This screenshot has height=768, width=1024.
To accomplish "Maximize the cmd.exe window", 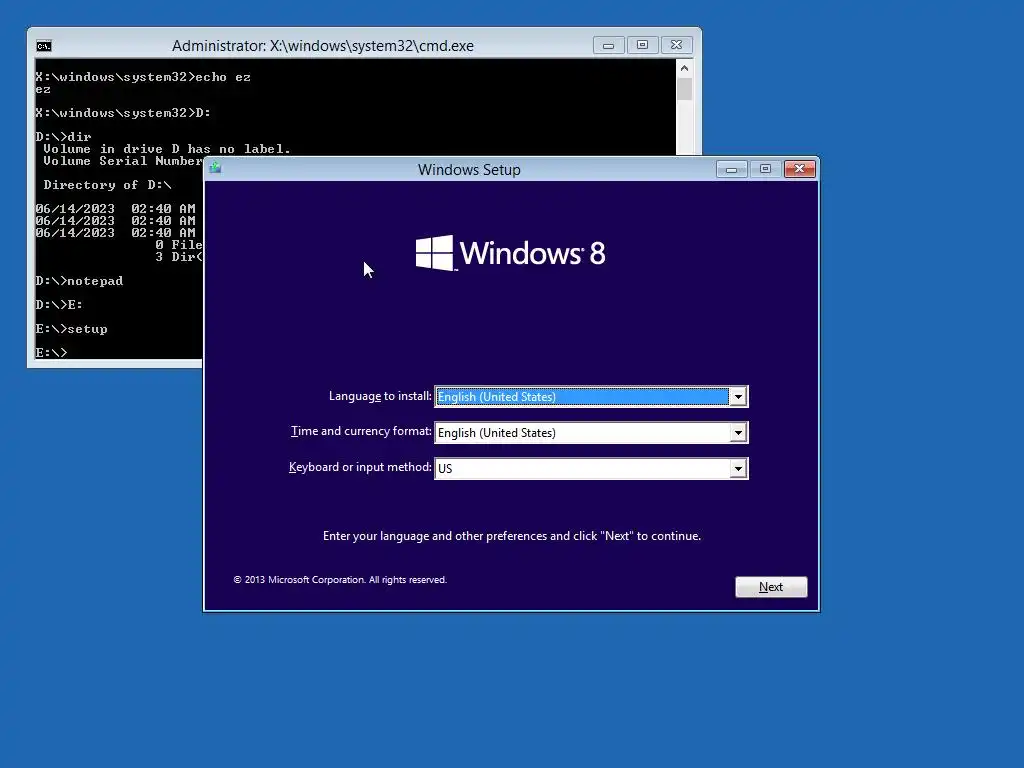I will (643, 45).
